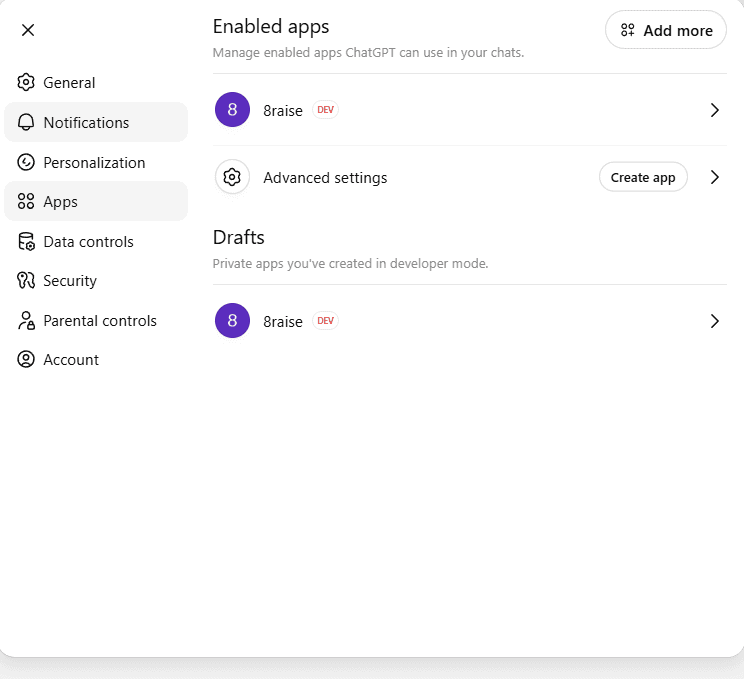Switch to the Notifications tab
Screen dimensions: 744x679
coord(96,122)
